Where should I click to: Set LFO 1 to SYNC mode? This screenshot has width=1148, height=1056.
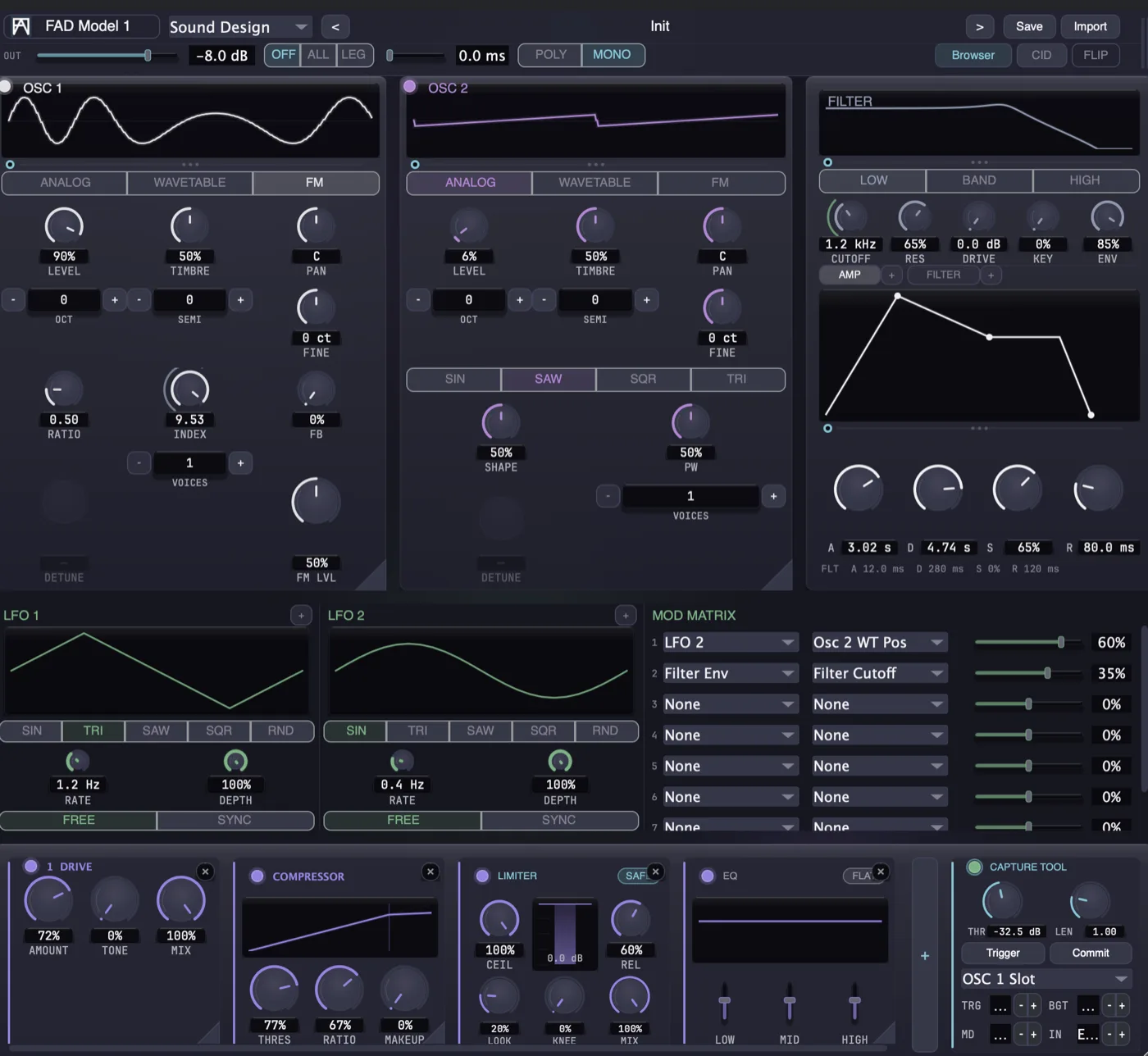pyautogui.click(x=235, y=820)
